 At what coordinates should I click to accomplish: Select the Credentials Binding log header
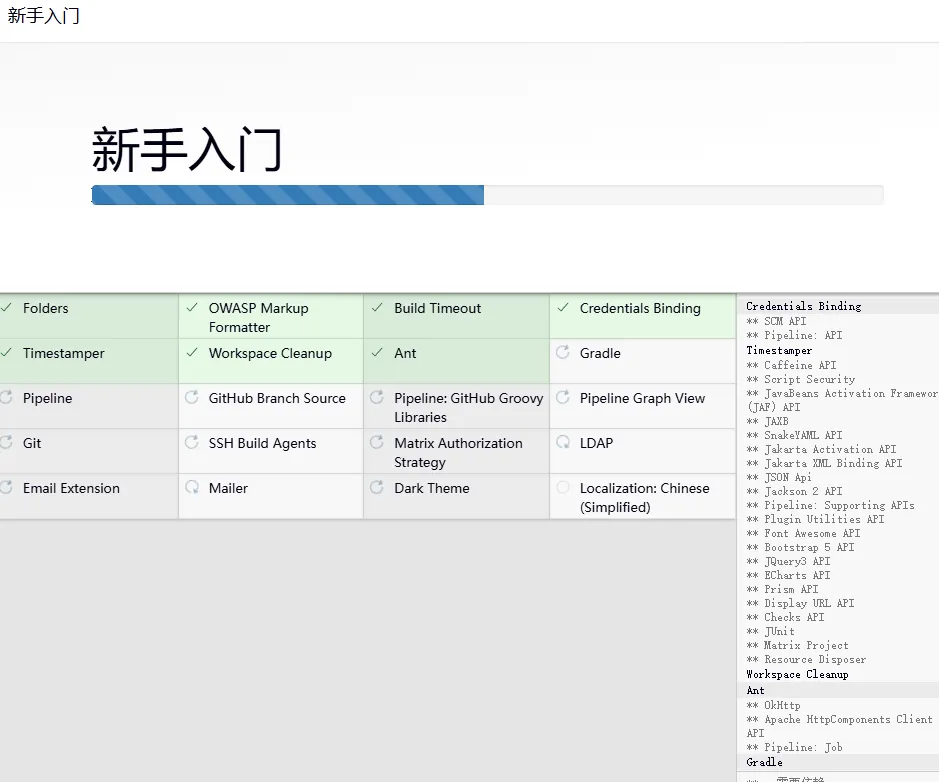[804, 306]
